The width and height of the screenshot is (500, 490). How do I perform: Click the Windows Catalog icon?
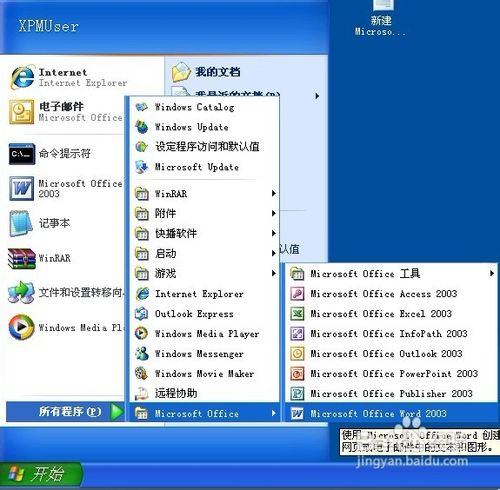pos(142,107)
